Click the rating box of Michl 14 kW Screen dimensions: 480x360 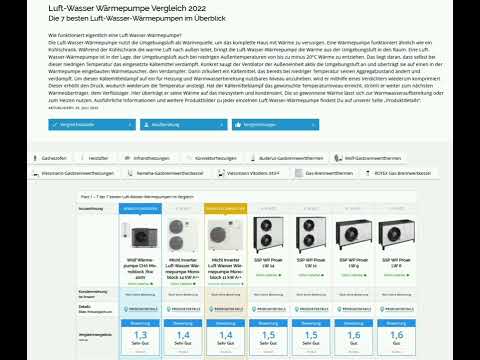click(183, 337)
